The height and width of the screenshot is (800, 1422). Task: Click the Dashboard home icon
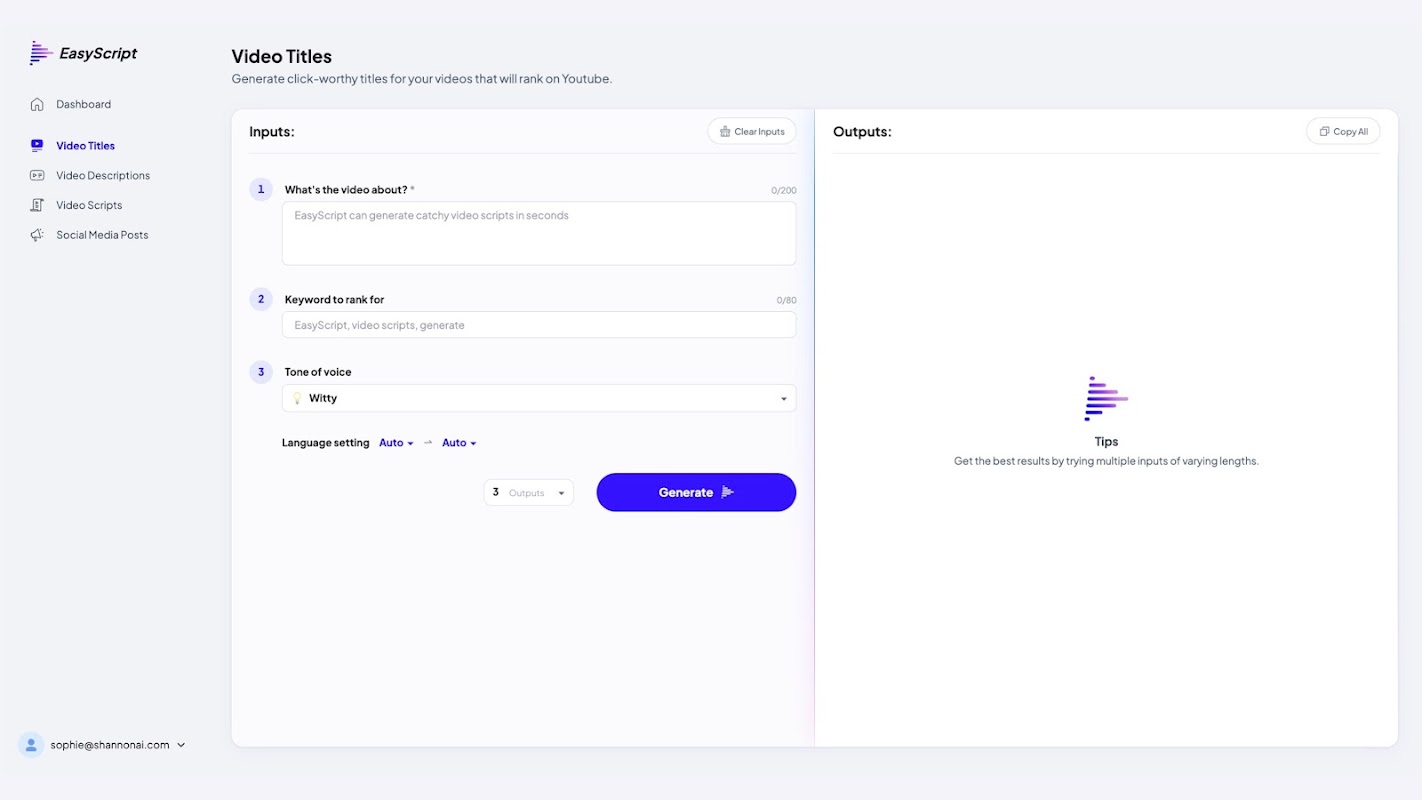click(x=37, y=104)
